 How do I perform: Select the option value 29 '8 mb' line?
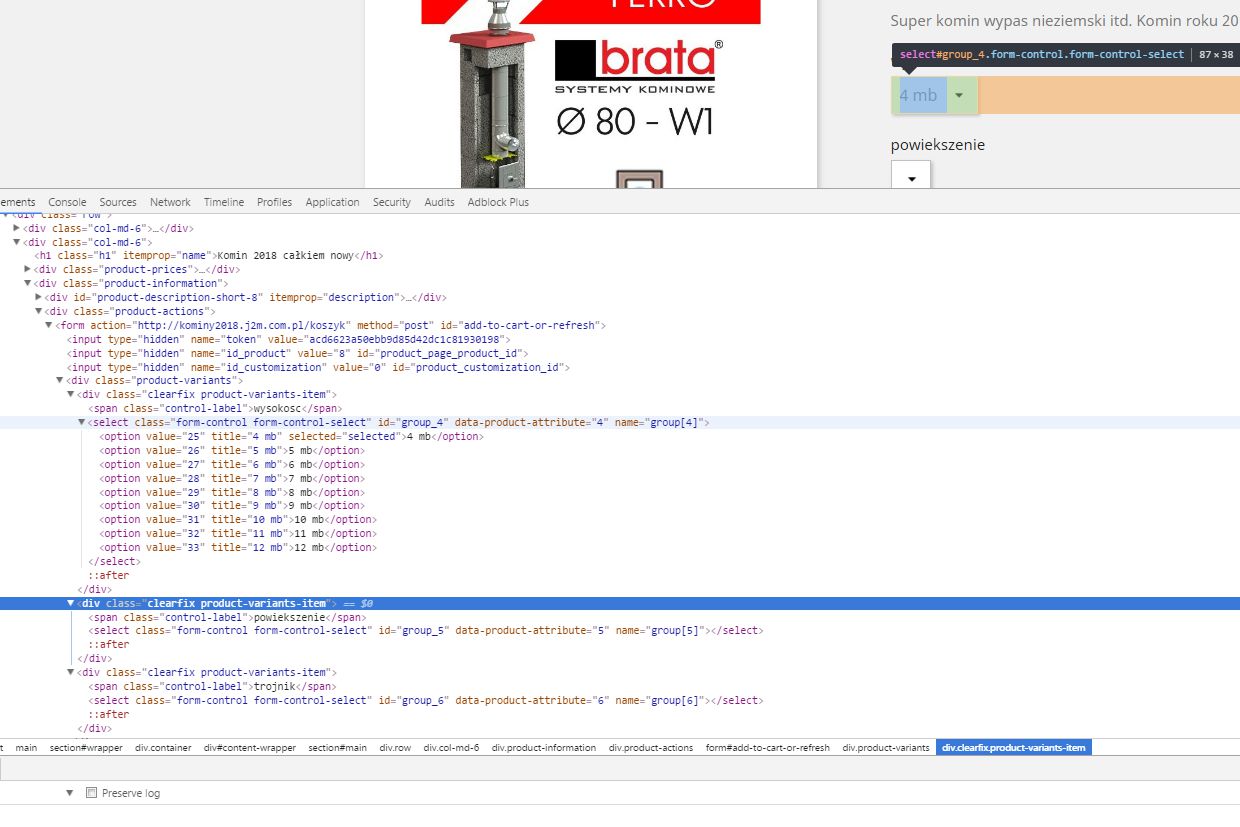[x=232, y=493]
